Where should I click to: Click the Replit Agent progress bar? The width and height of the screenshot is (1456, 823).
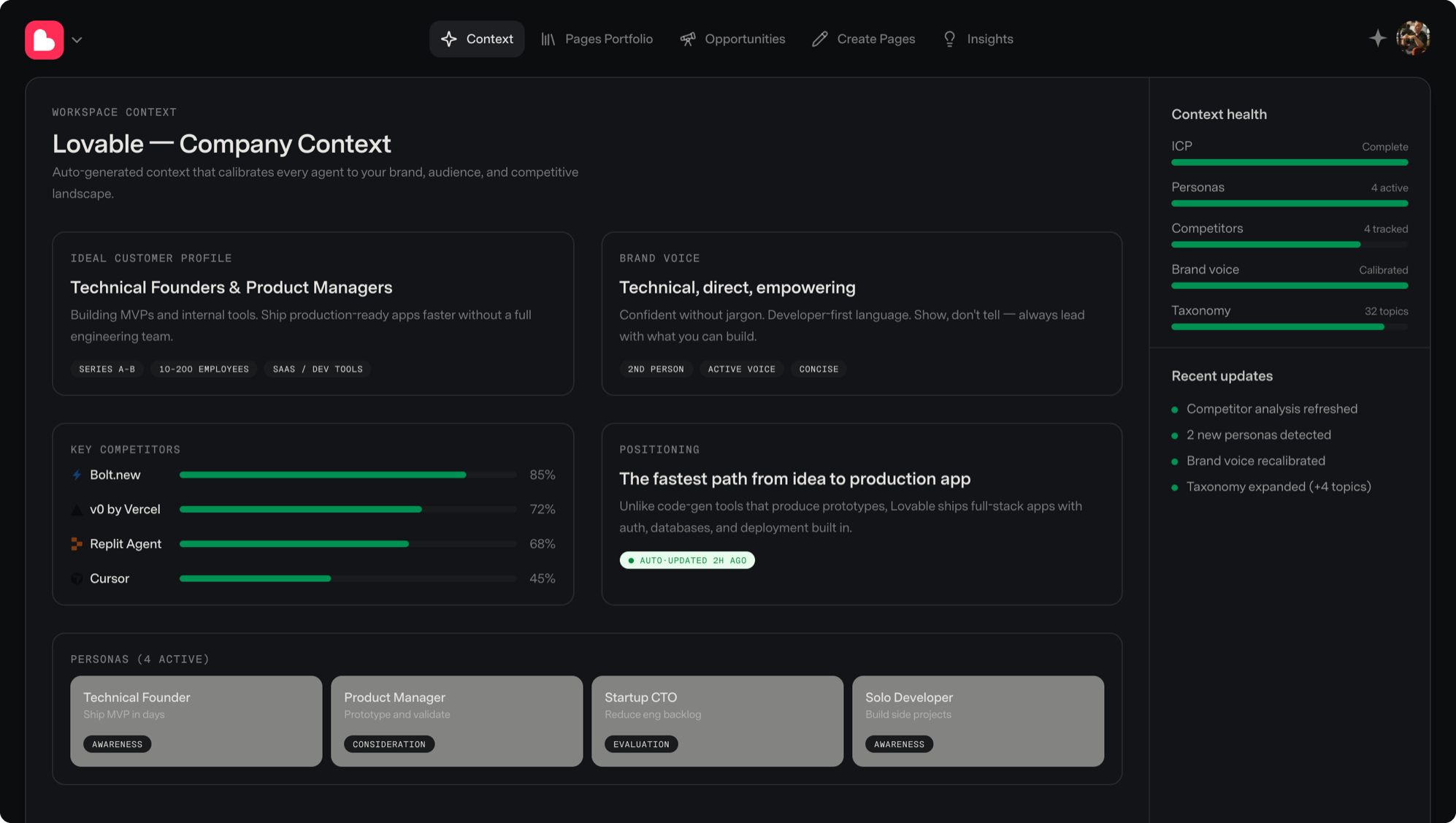coord(348,544)
